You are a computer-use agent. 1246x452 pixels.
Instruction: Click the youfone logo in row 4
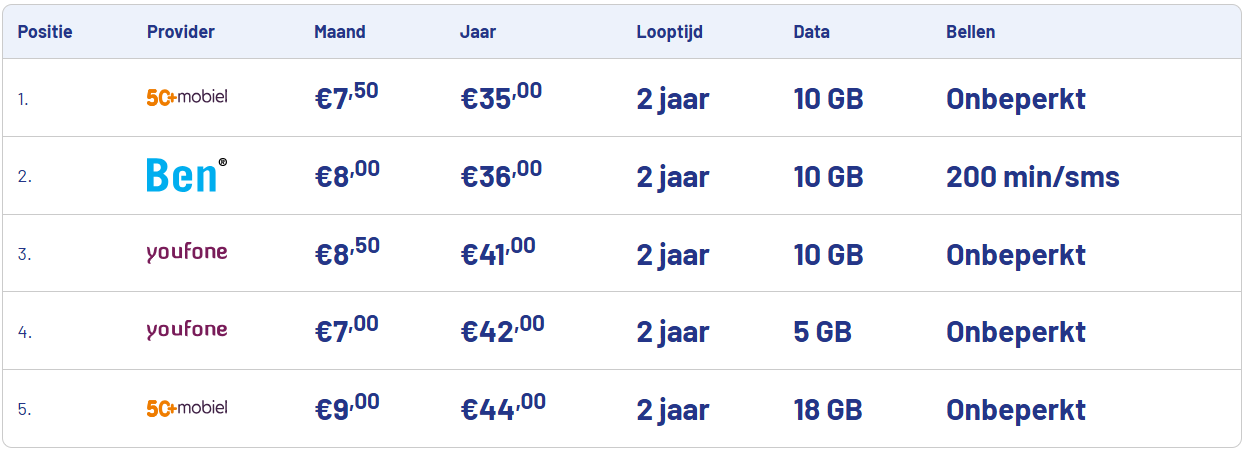pyautogui.click(x=187, y=329)
